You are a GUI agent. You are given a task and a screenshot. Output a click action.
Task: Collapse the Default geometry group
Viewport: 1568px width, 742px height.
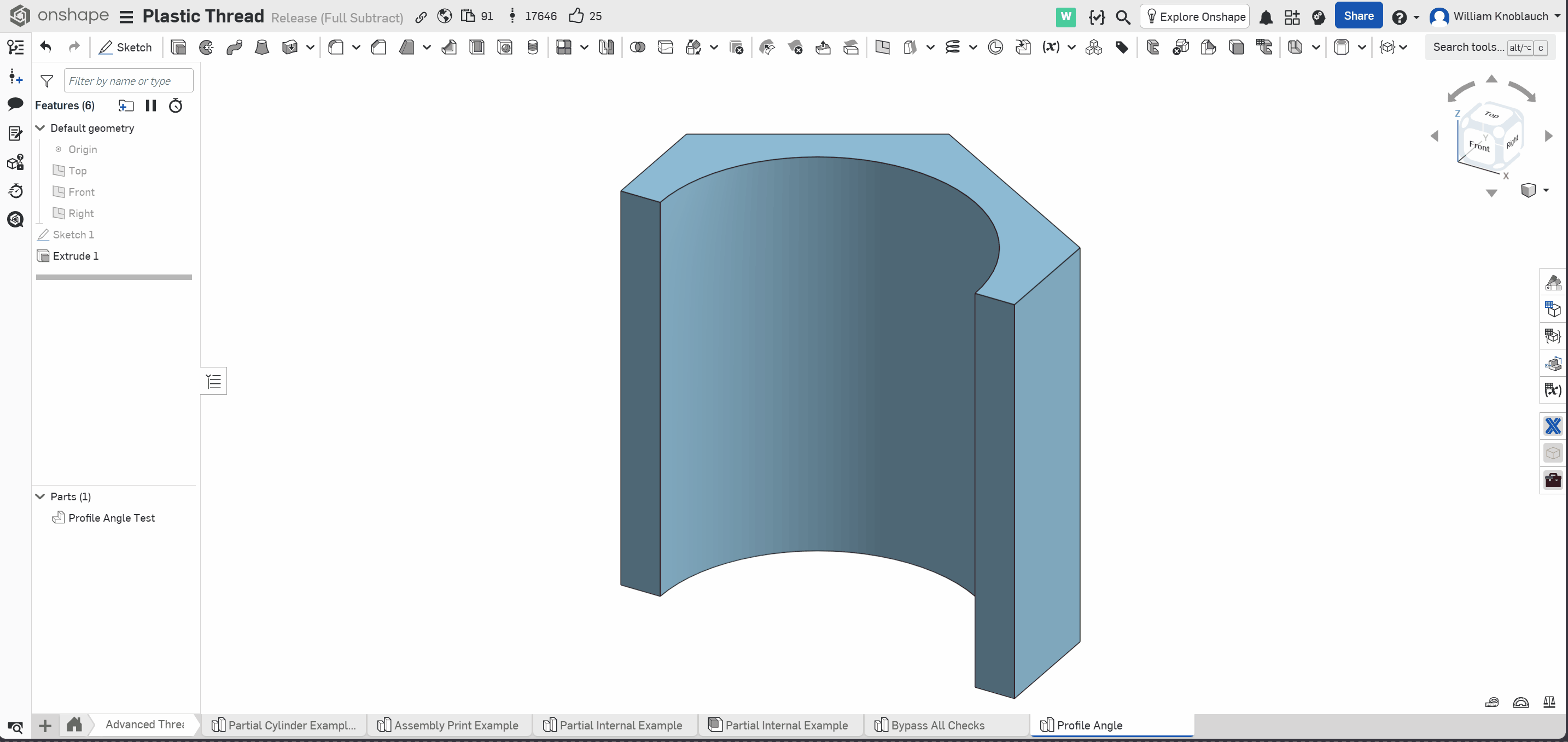pos(40,128)
